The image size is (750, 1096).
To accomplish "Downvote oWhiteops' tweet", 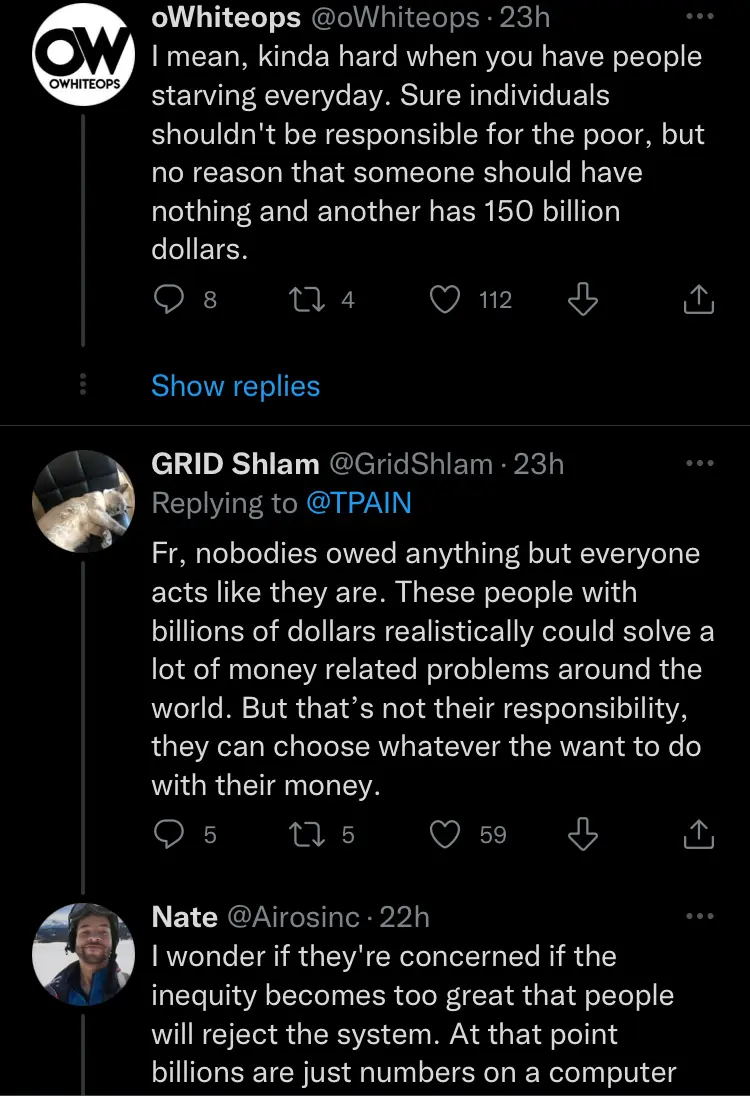I will click(582, 299).
